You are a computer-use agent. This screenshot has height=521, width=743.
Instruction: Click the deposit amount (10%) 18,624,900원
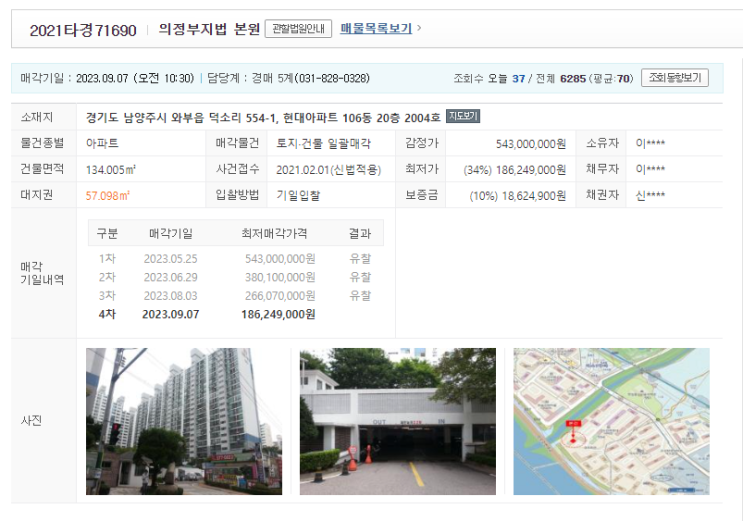click(517, 196)
